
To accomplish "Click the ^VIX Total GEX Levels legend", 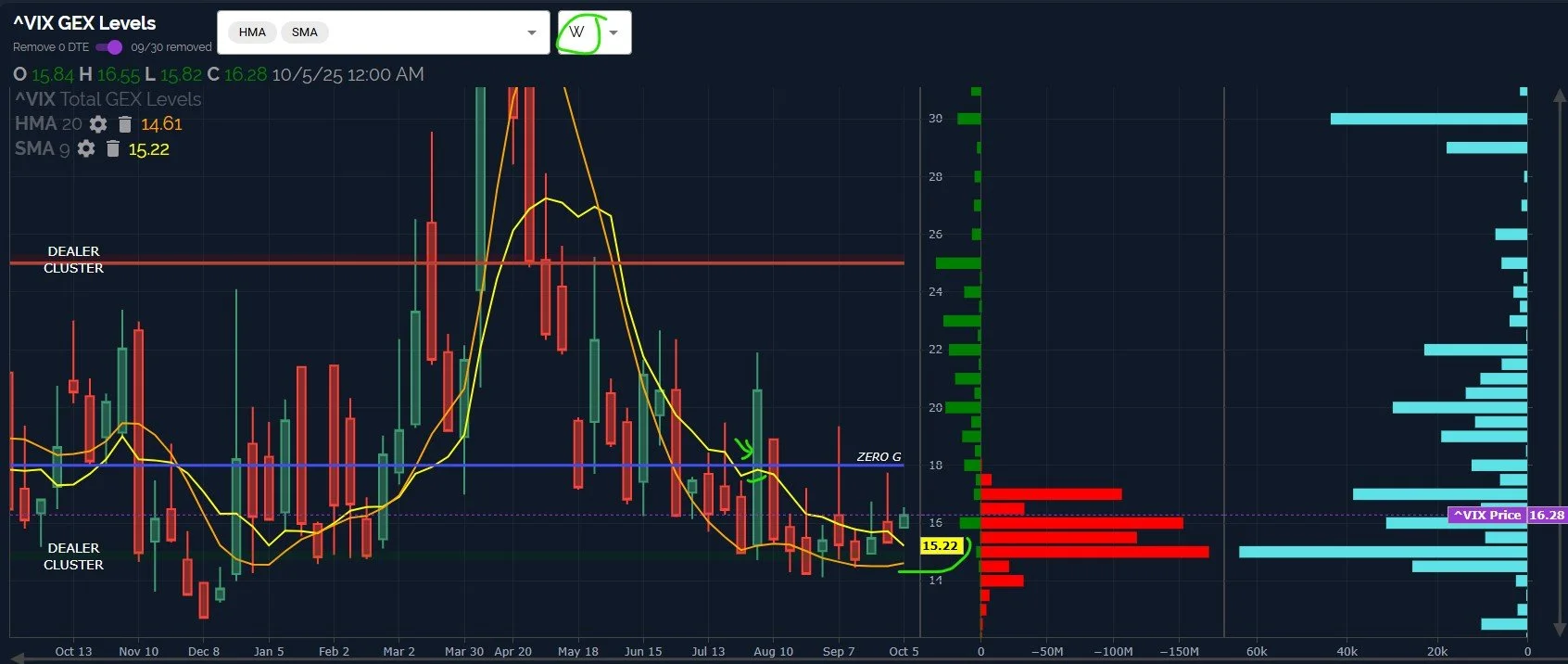I will pos(107,99).
